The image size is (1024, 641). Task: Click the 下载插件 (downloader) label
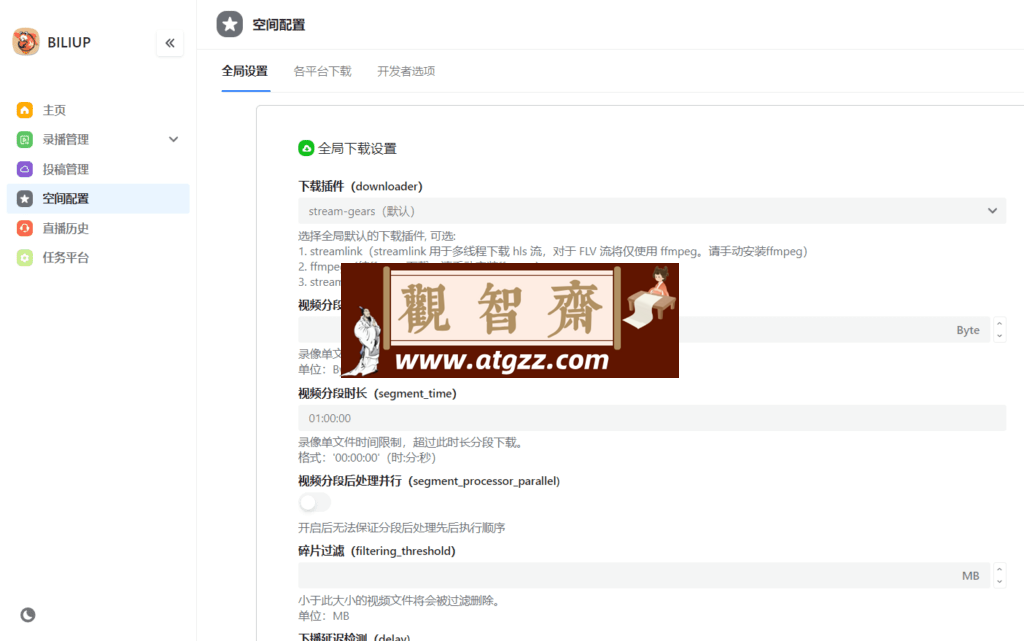(x=360, y=187)
